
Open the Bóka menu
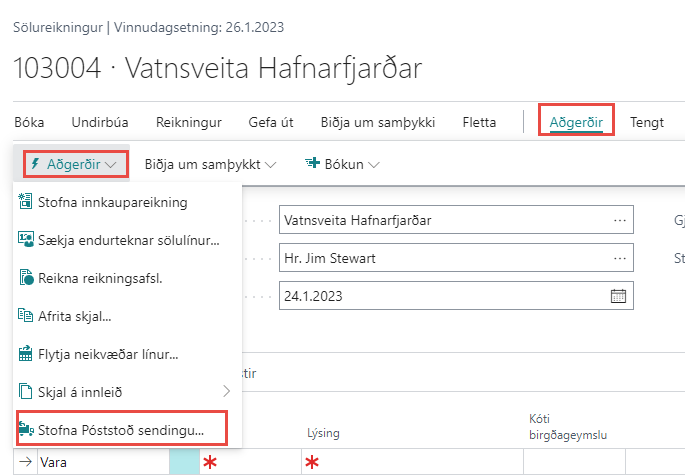(x=29, y=123)
